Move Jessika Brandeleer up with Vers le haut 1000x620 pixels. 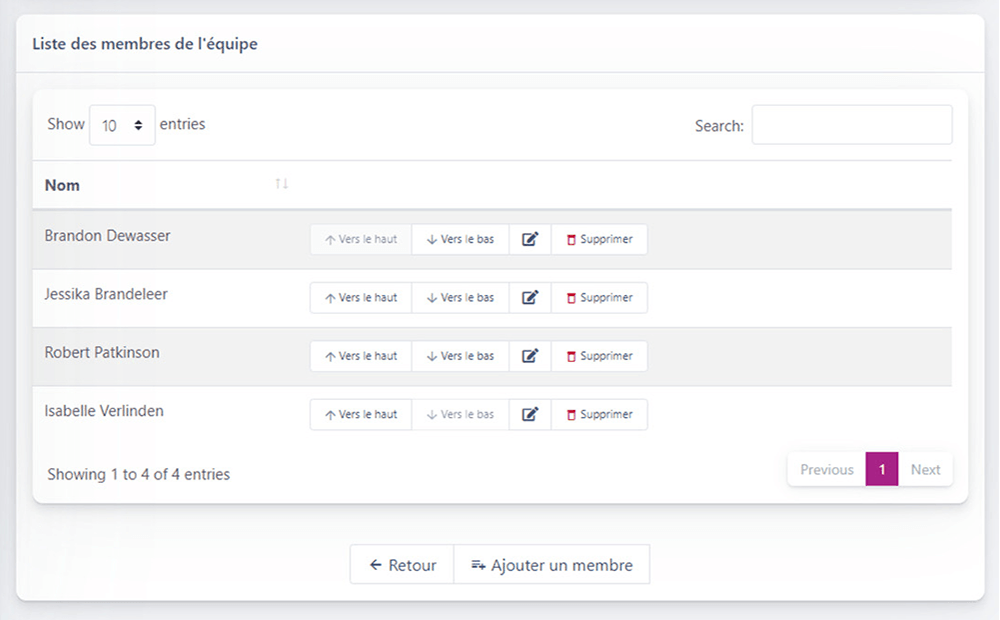361,297
